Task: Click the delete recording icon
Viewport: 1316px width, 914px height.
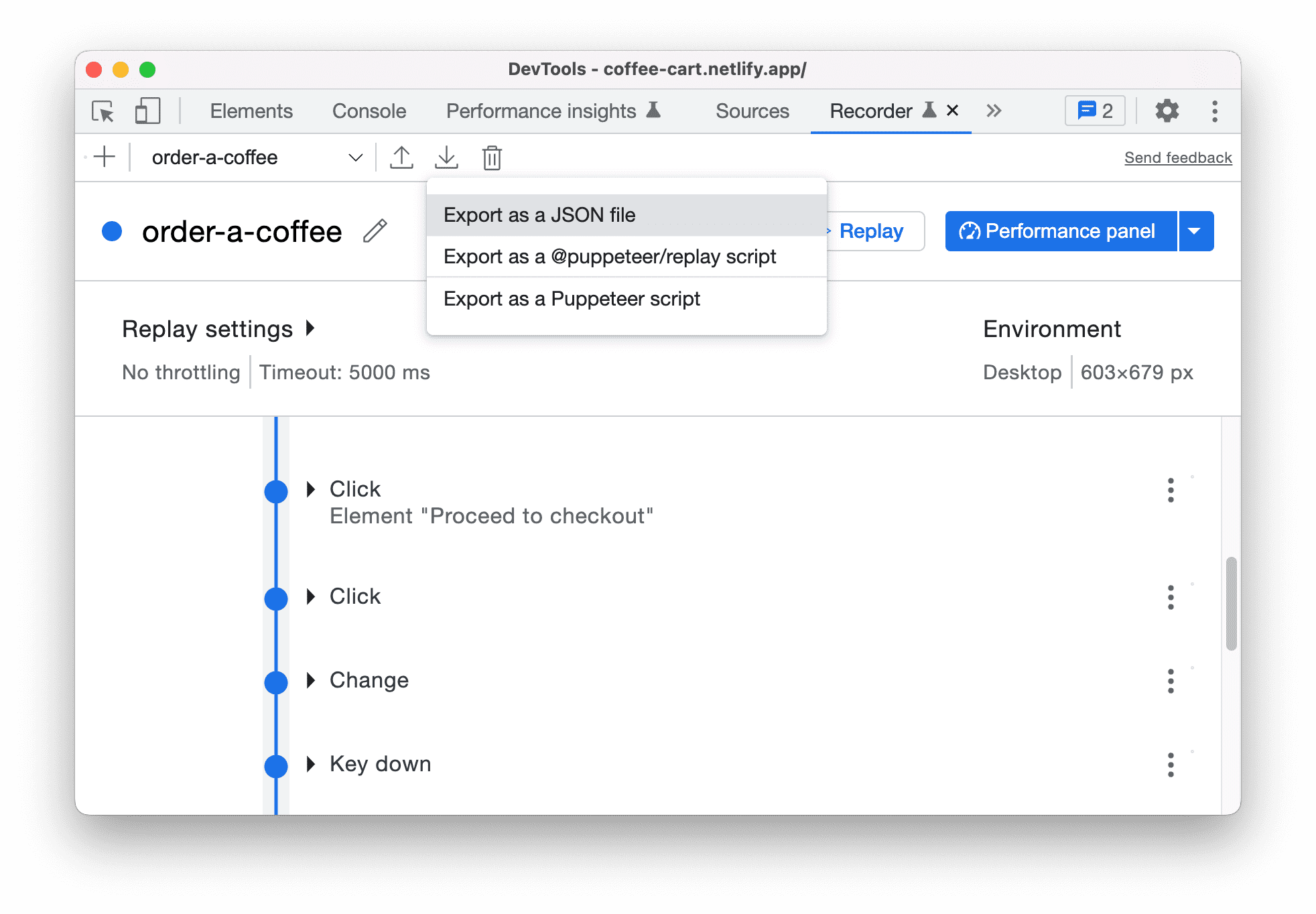Action: [492, 158]
